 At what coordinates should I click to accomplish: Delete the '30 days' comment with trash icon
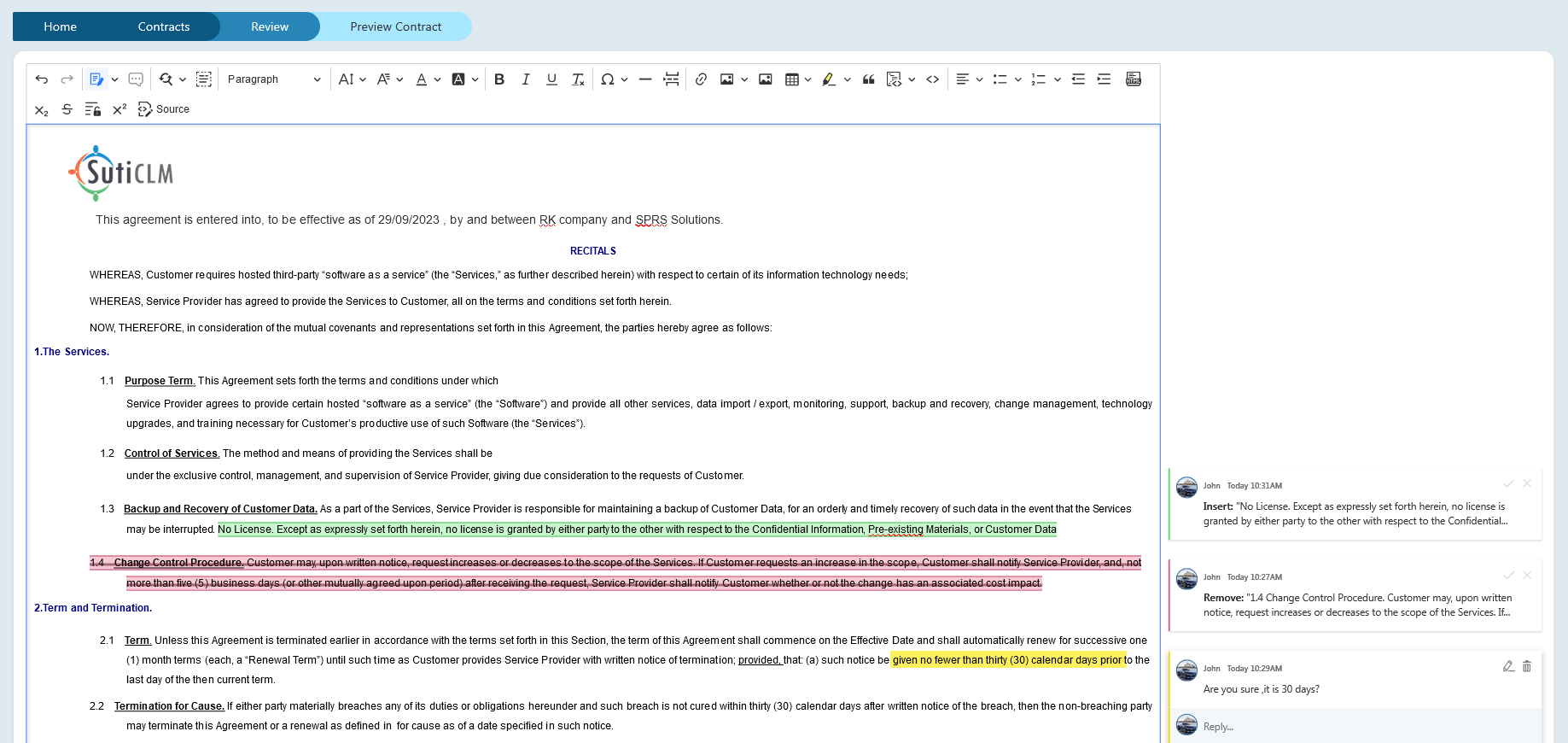pos(1527,666)
